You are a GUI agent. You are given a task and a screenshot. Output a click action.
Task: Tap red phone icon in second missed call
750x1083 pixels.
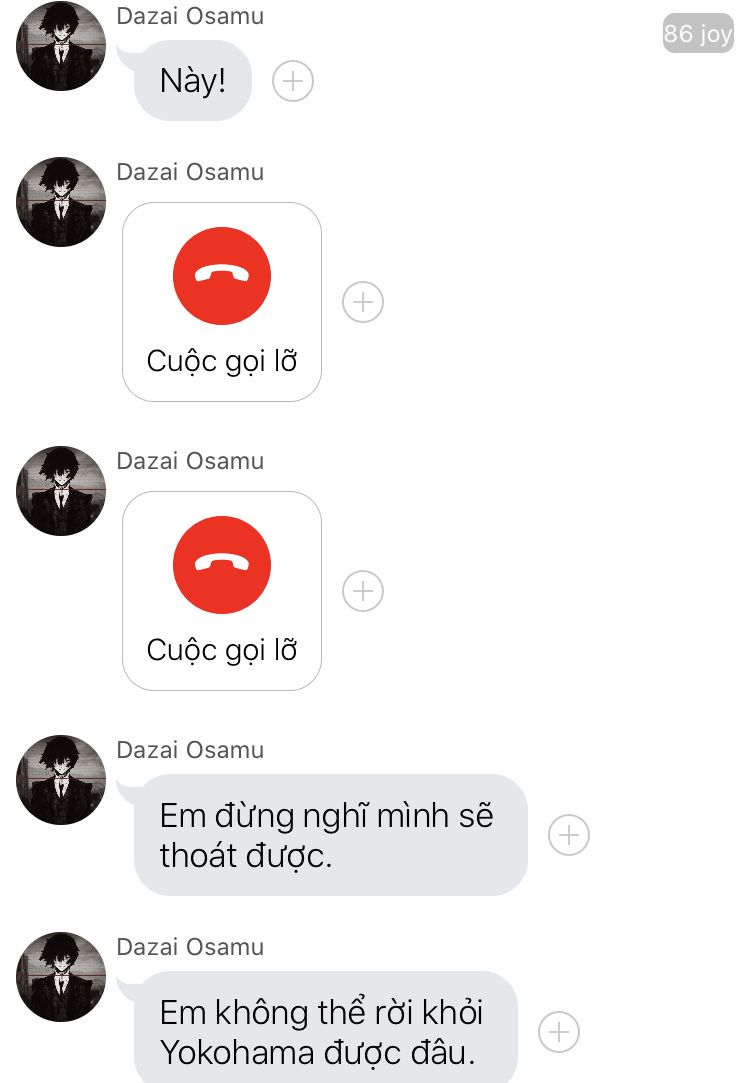[222, 565]
